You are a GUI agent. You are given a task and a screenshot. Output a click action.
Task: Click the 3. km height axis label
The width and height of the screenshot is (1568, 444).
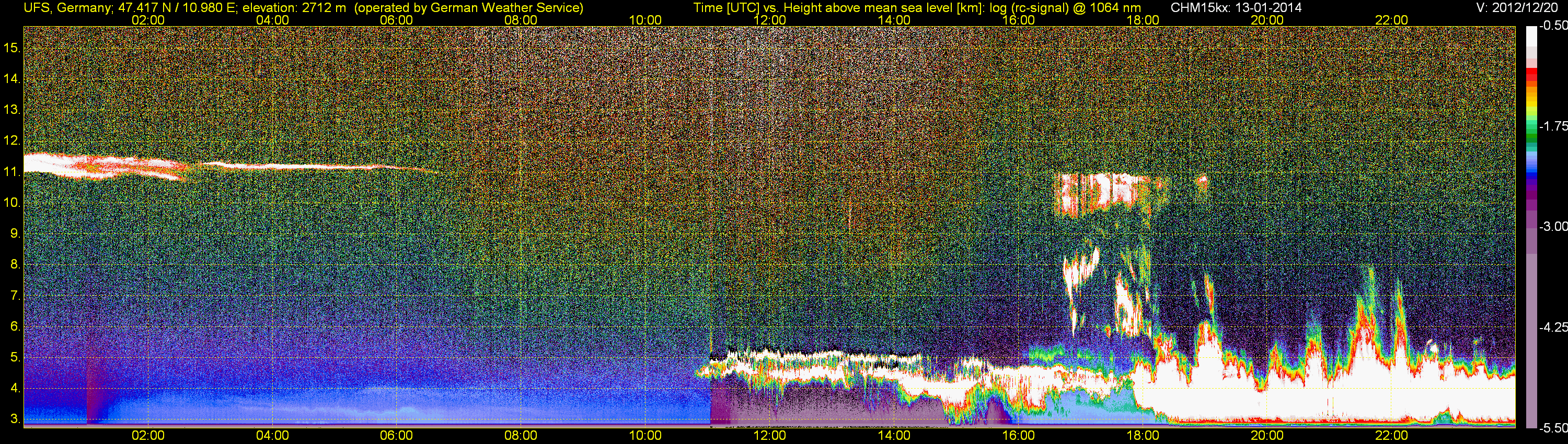(16, 419)
